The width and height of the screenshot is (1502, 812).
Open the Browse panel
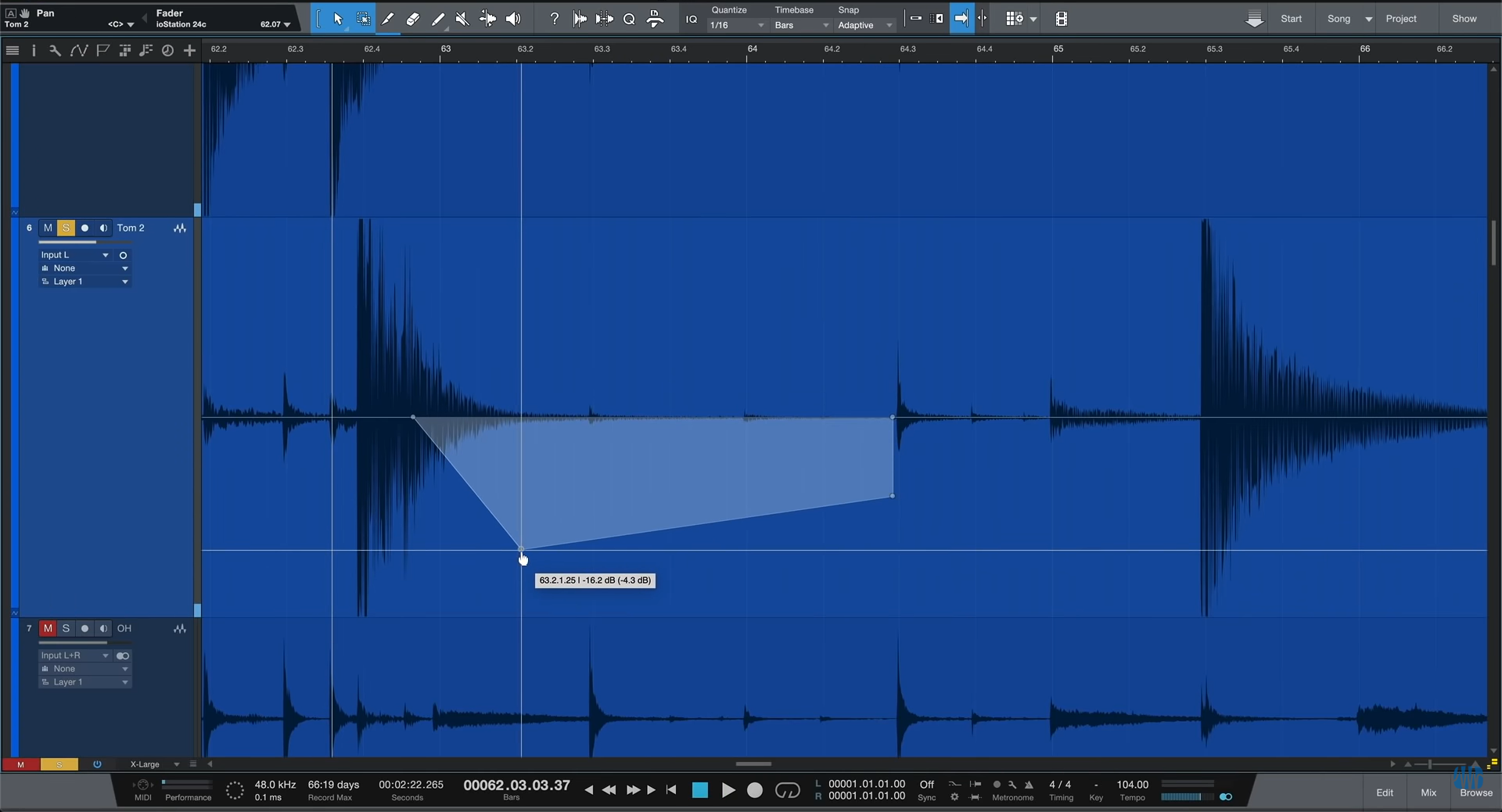tap(1475, 792)
